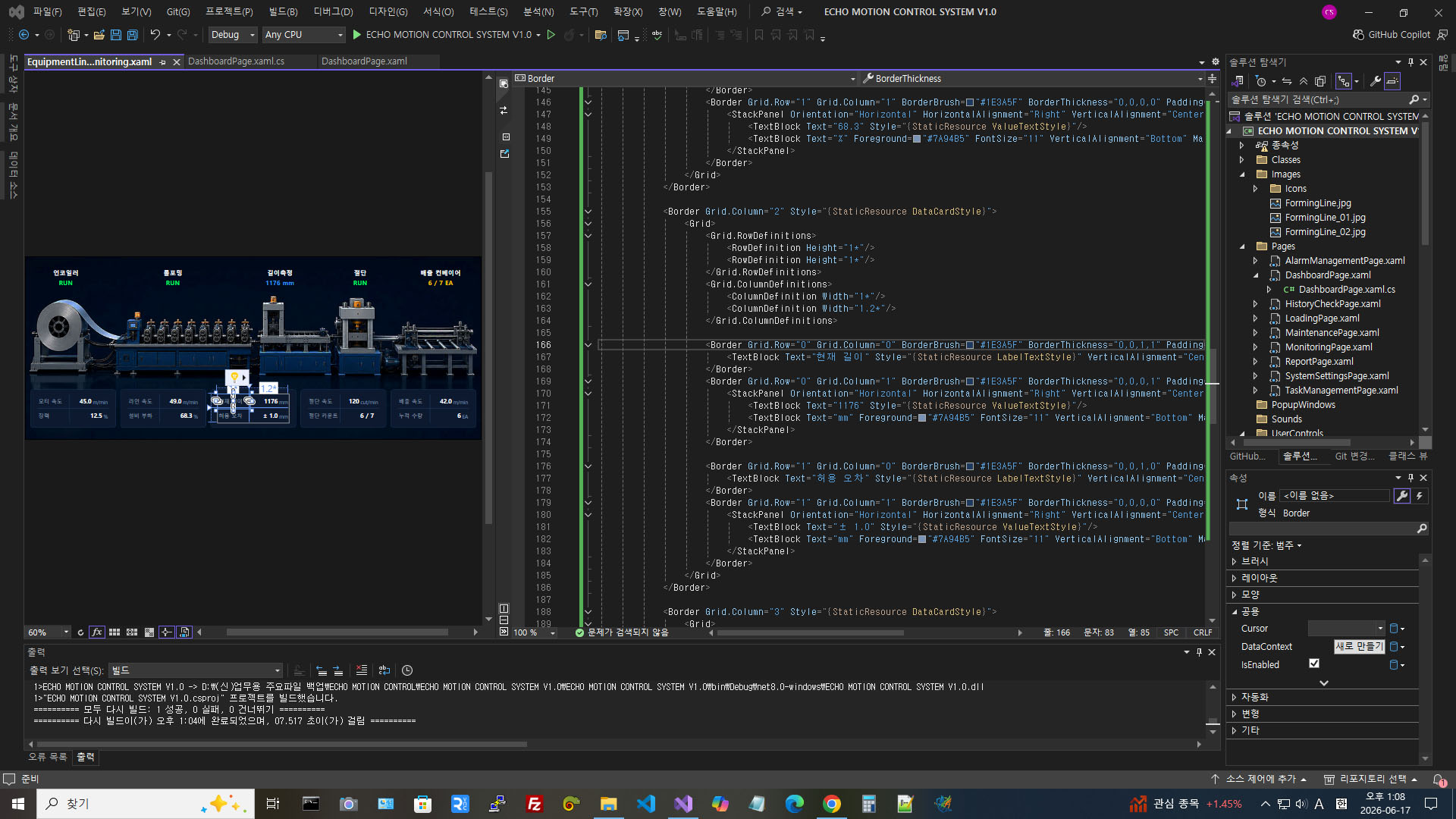Viewport: 1456px width, 819px height.
Task: Uncheck the IsEnabled checkbox
Action: pyautogui.click(x=1314, y=664)
